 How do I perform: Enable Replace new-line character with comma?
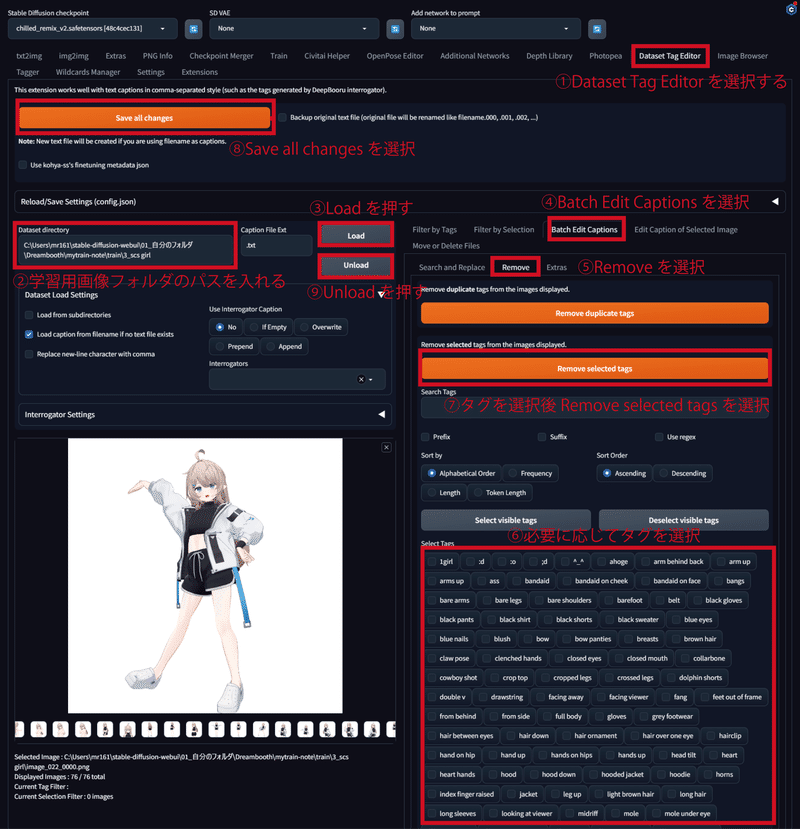(x=29, y=354)
